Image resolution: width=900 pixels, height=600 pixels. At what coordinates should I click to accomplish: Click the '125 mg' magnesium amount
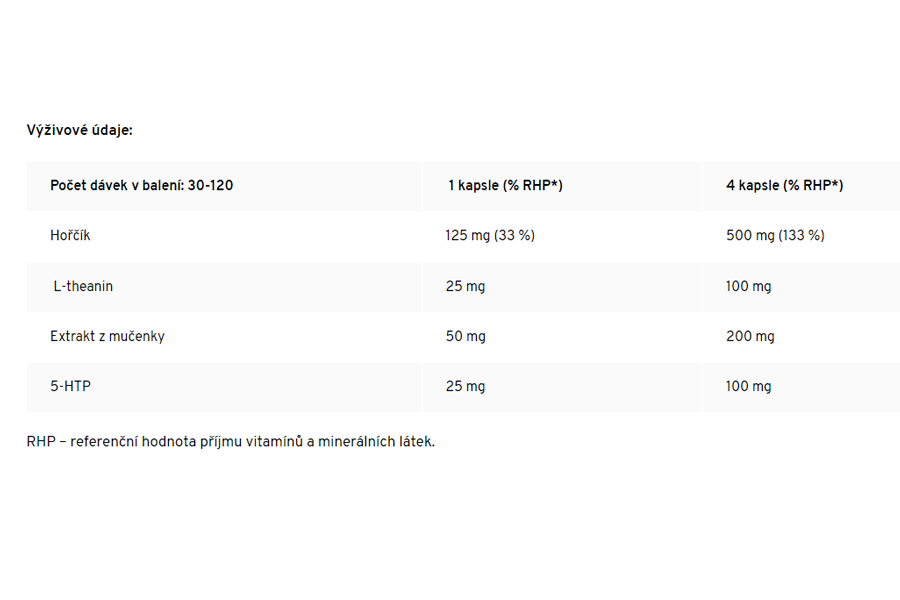(468, 236)
